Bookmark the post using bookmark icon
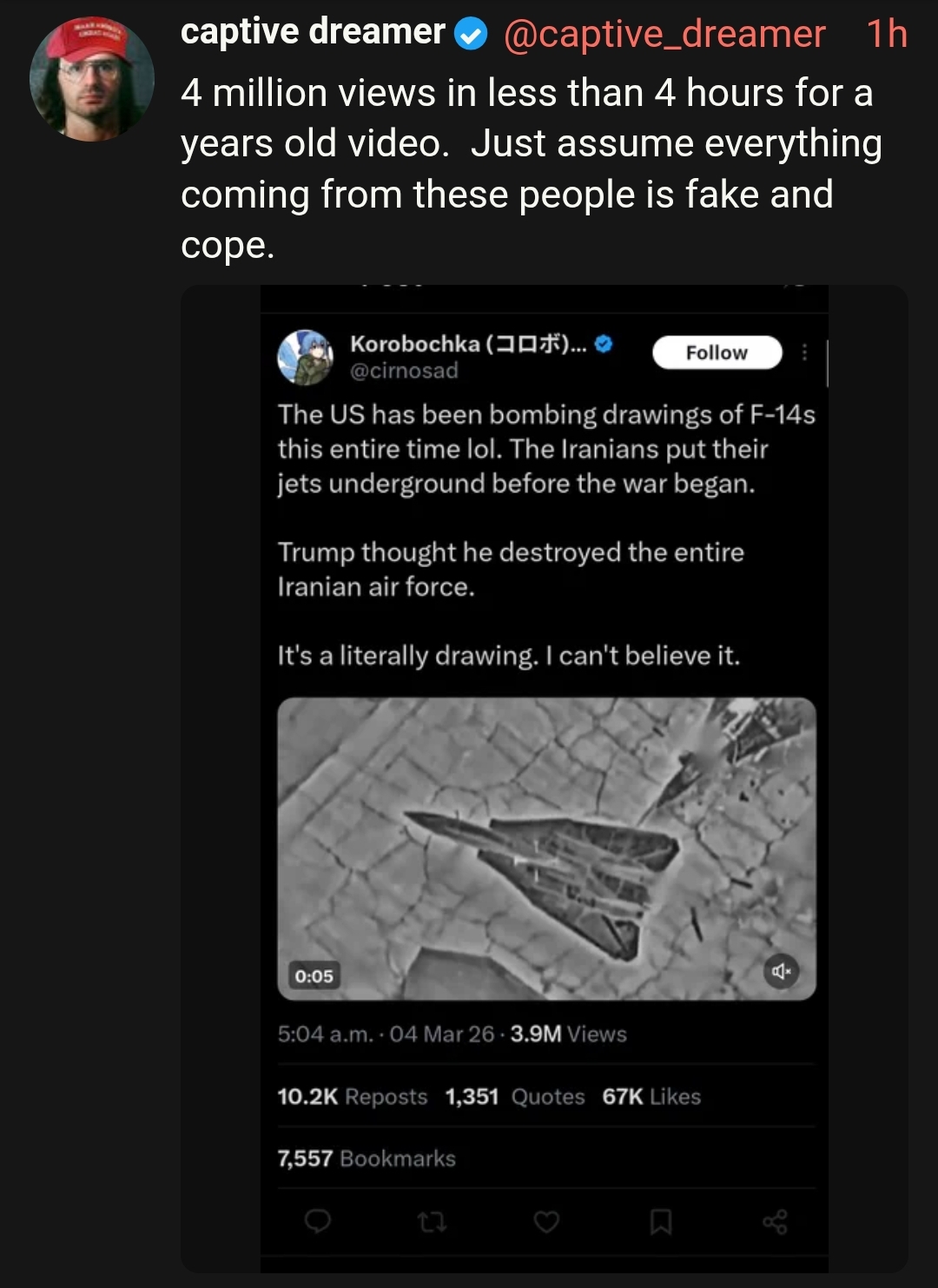 click(661, 1222)
